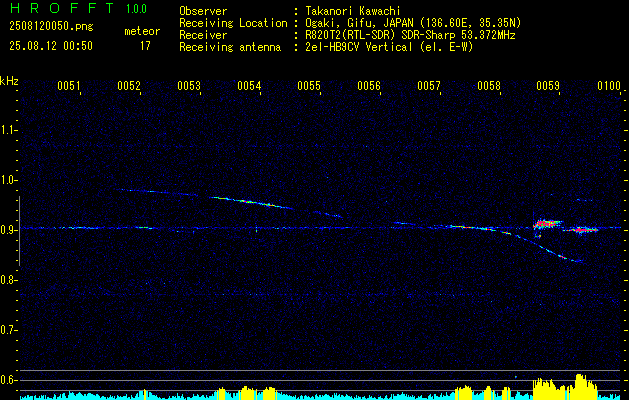Image resolution: width=629 pixels, height=400 pixels.
Task: Click the 0057 time marker
Action: (x=429, y=85)
